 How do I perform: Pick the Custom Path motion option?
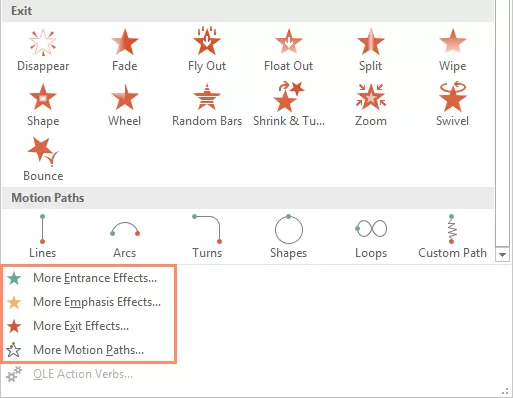tap(452, 236)
